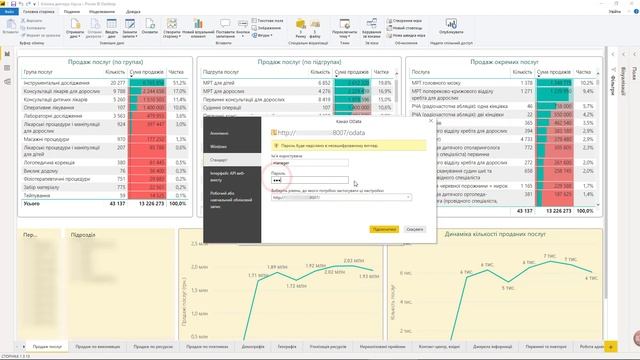The image size is (640, 360).
Task: Add a new page with yellow plus button
Action: (611, 347)
